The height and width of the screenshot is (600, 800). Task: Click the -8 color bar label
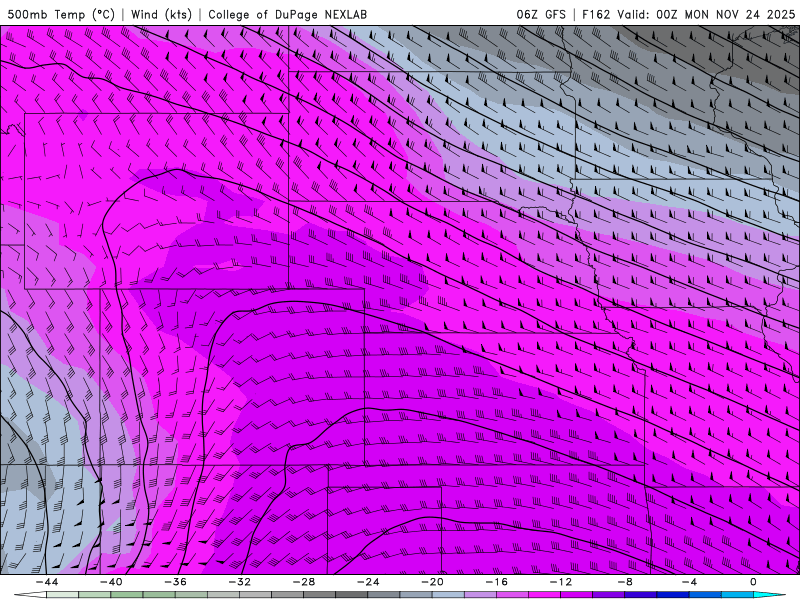626,582
